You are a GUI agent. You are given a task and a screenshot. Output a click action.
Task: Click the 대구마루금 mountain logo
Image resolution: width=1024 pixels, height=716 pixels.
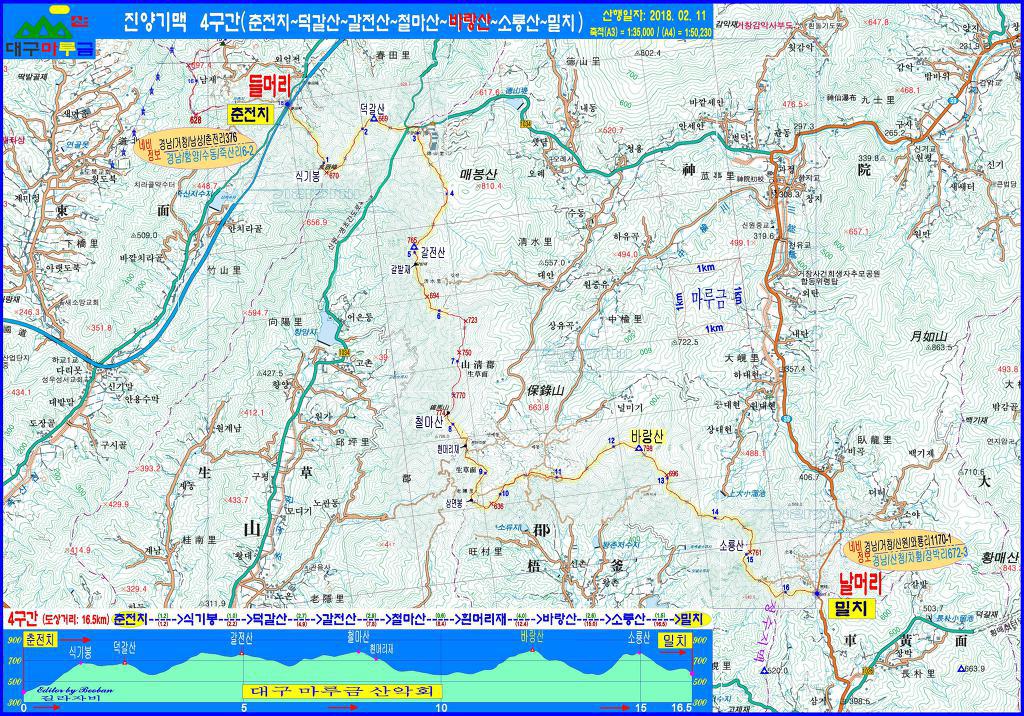point(50,31)
